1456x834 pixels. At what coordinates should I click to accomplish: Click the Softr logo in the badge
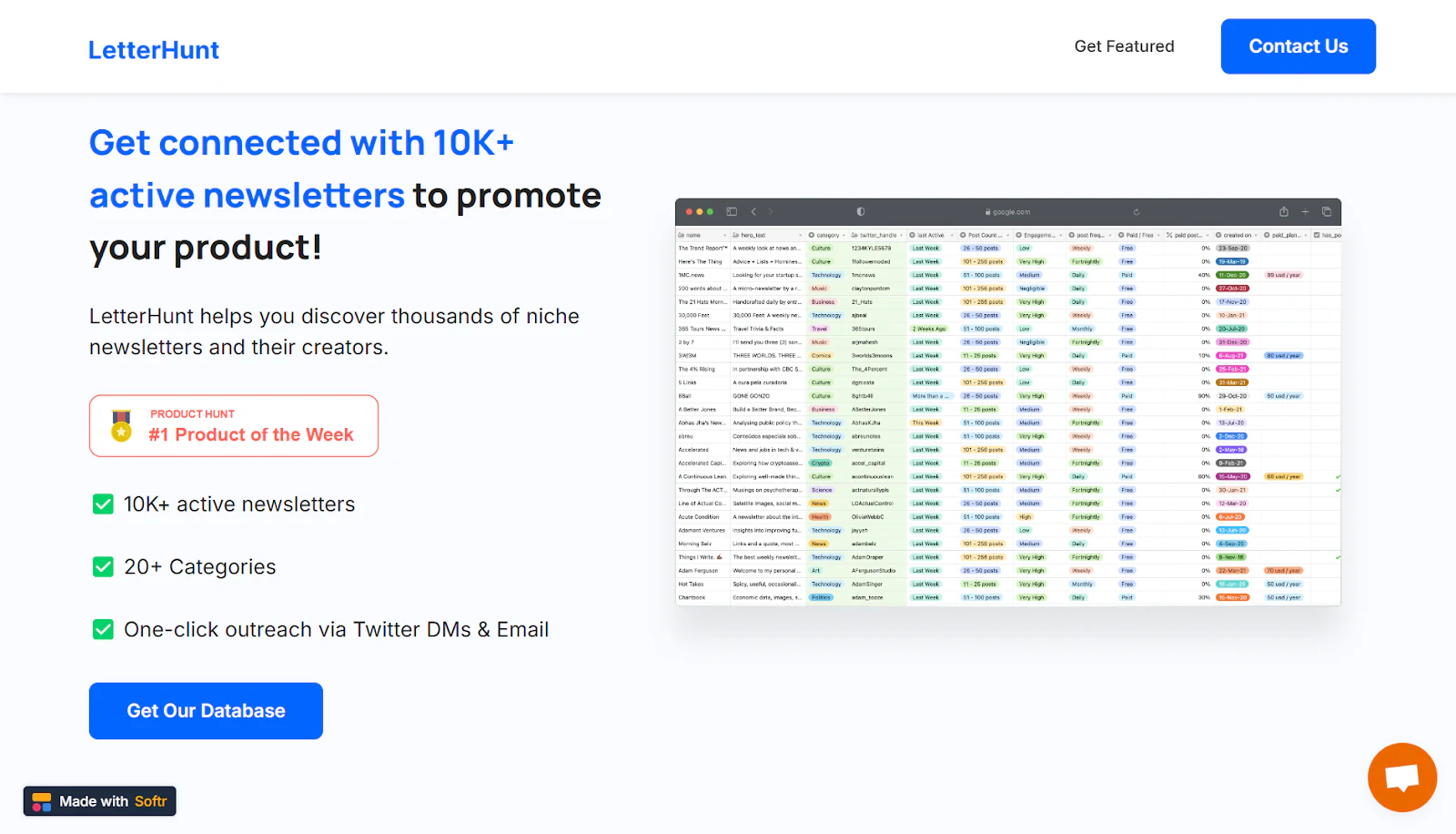42,801
